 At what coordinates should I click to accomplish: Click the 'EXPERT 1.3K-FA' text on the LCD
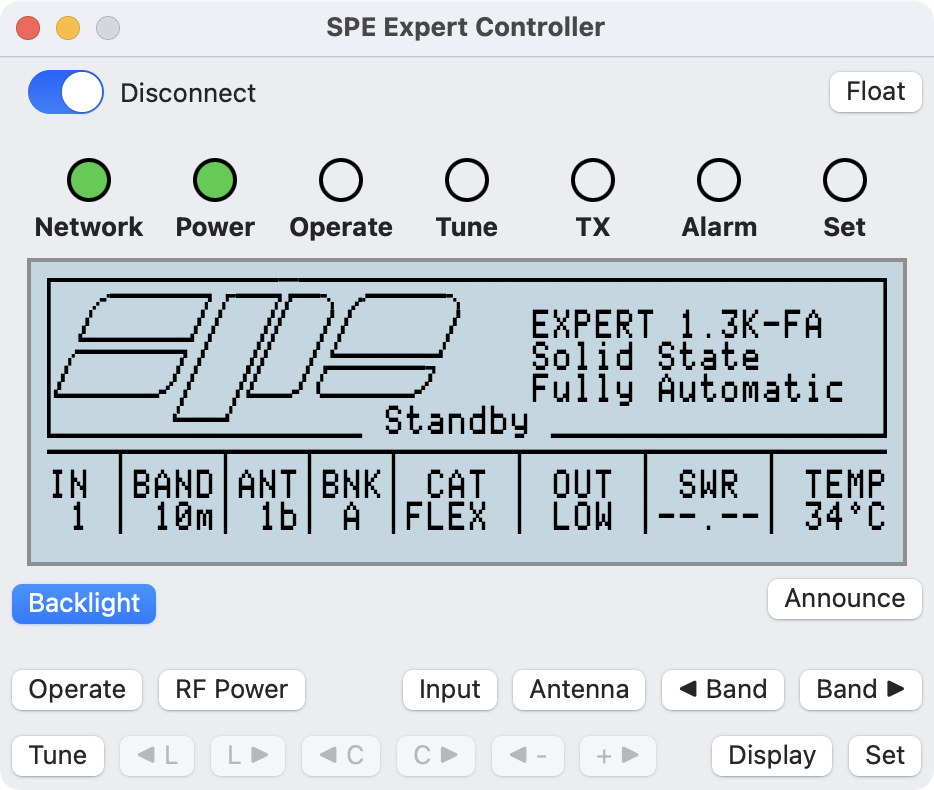pos(677,325)
